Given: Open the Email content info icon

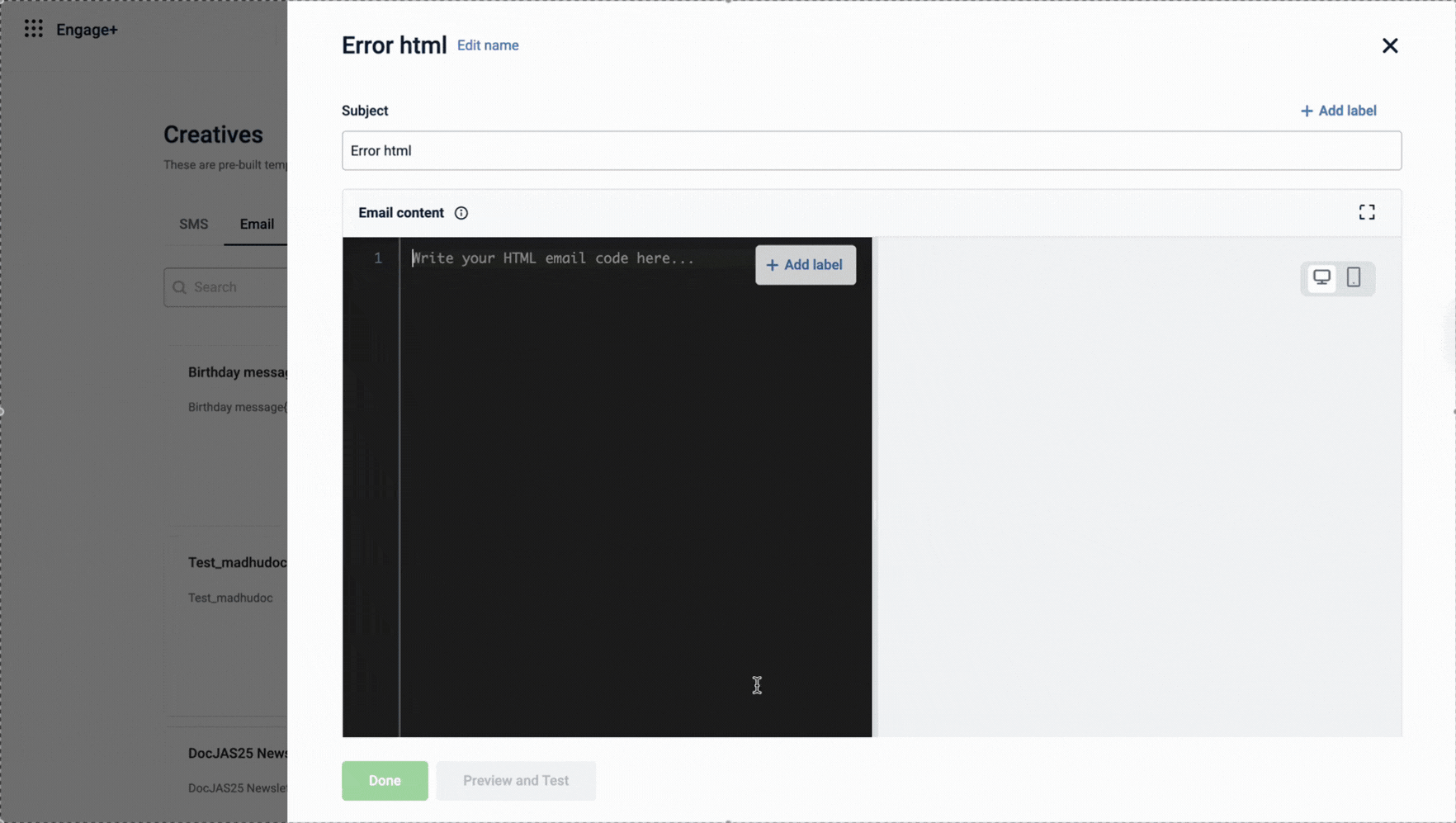Looking at the screenshot, I should click(x=461, y=213).
